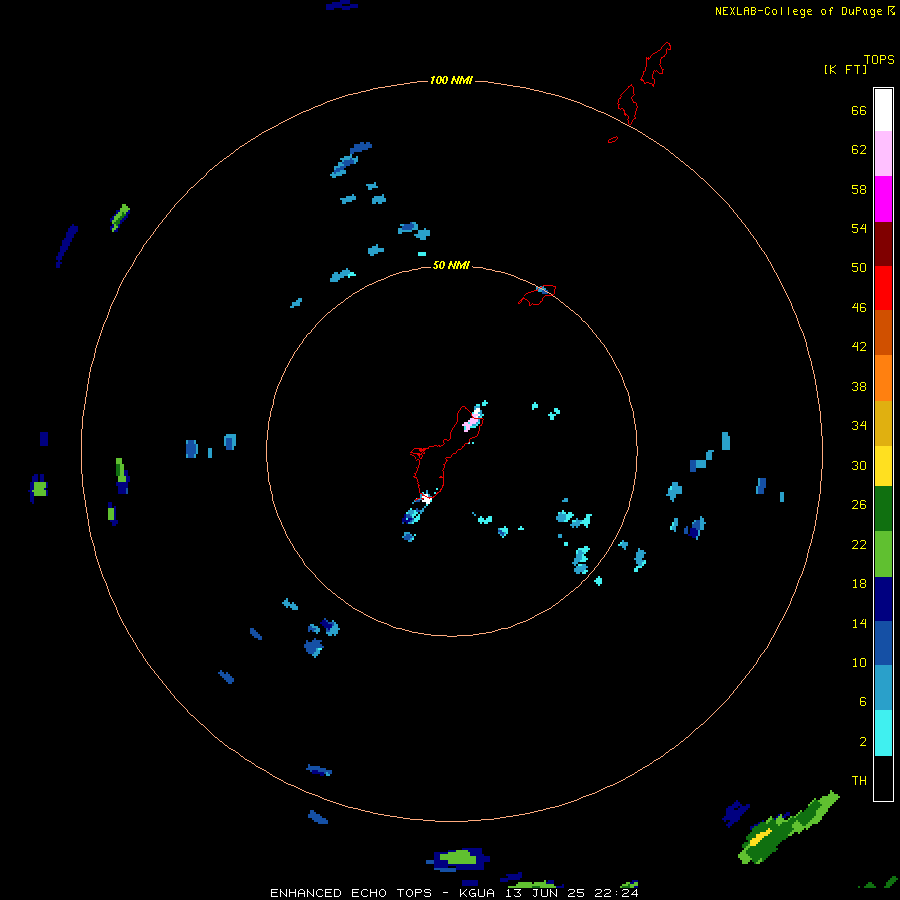Click the light green 26 K FT swatch

tap(883, 554)
